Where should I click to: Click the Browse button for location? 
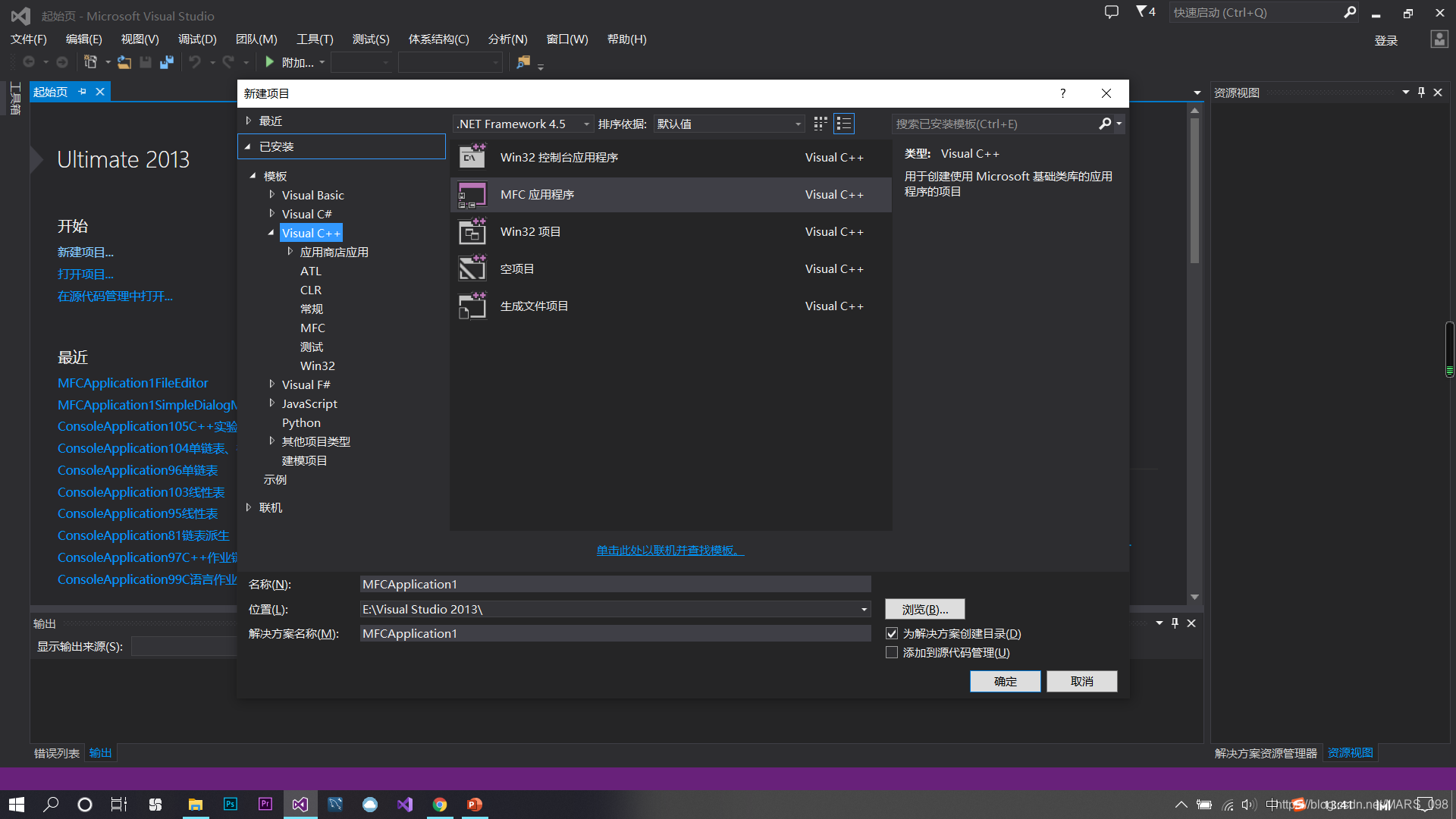(x=924, y=610)
